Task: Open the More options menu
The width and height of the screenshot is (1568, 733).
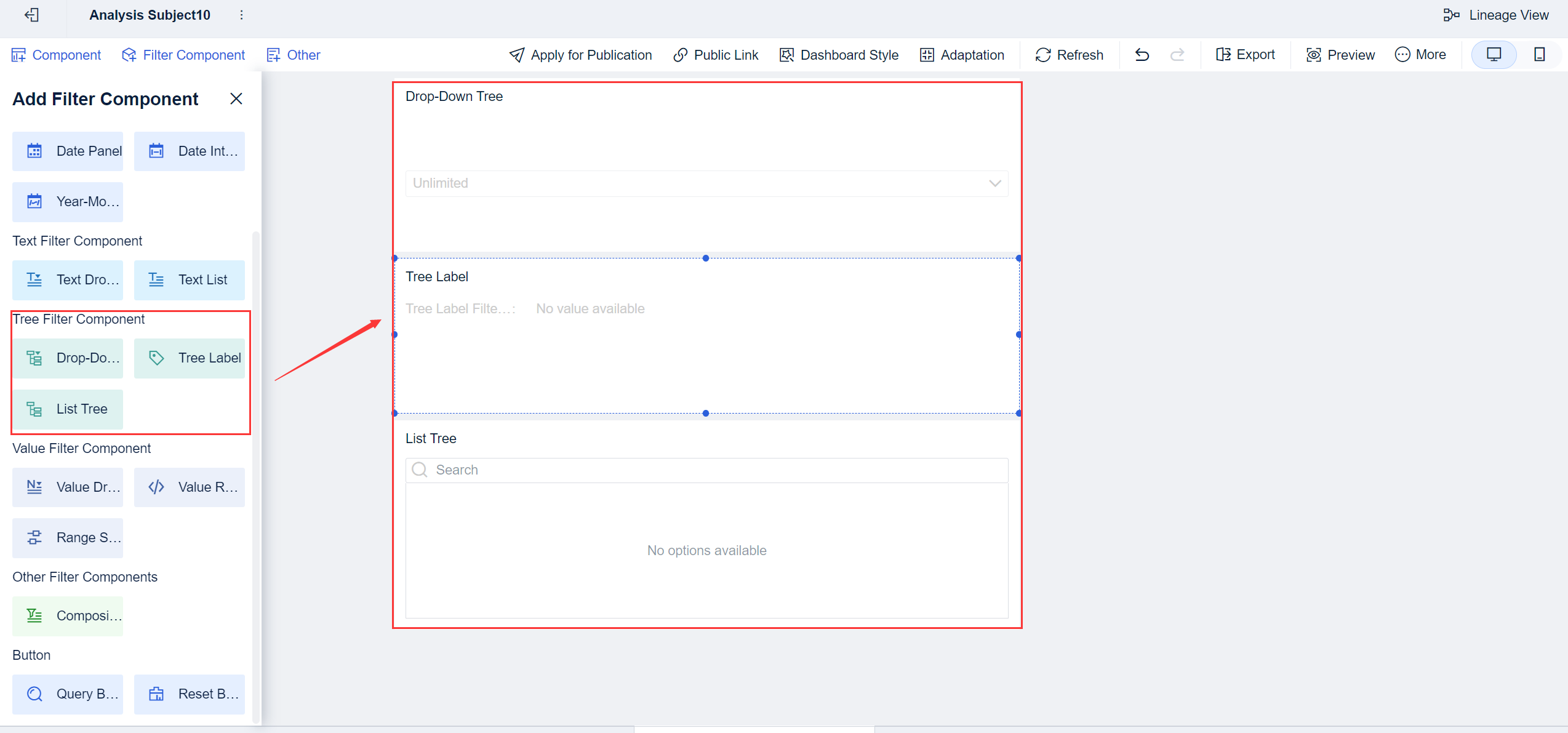Action: tap(1420, 54)
